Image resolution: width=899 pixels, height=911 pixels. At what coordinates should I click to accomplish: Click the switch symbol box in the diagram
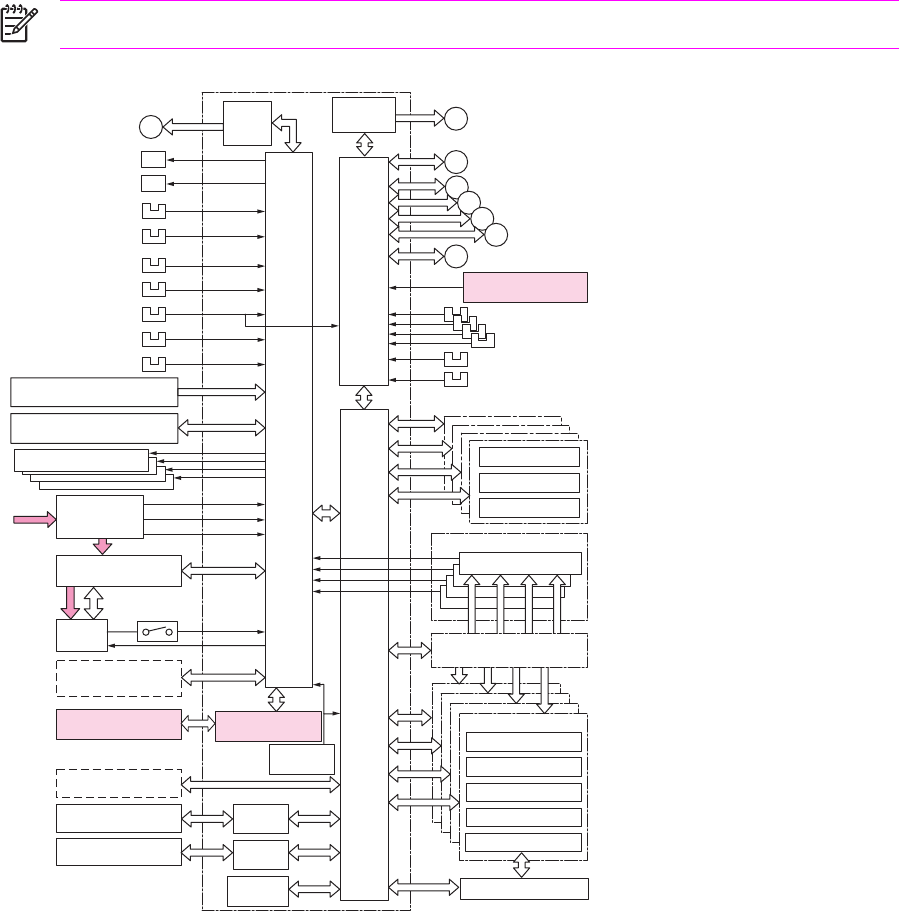157,632
